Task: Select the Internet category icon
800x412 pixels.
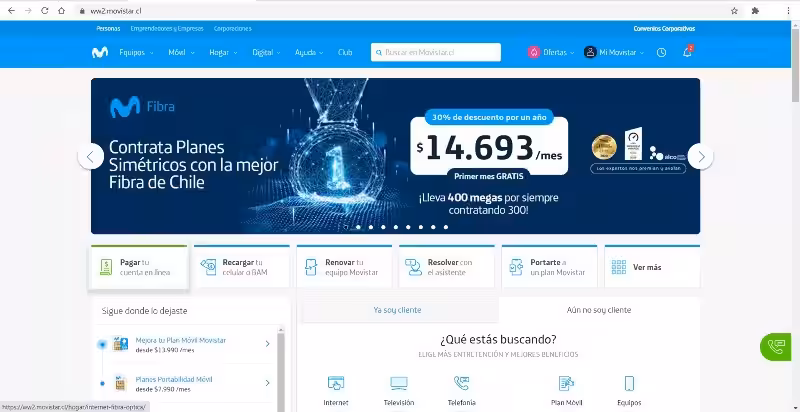Action: tap(336, 383)
